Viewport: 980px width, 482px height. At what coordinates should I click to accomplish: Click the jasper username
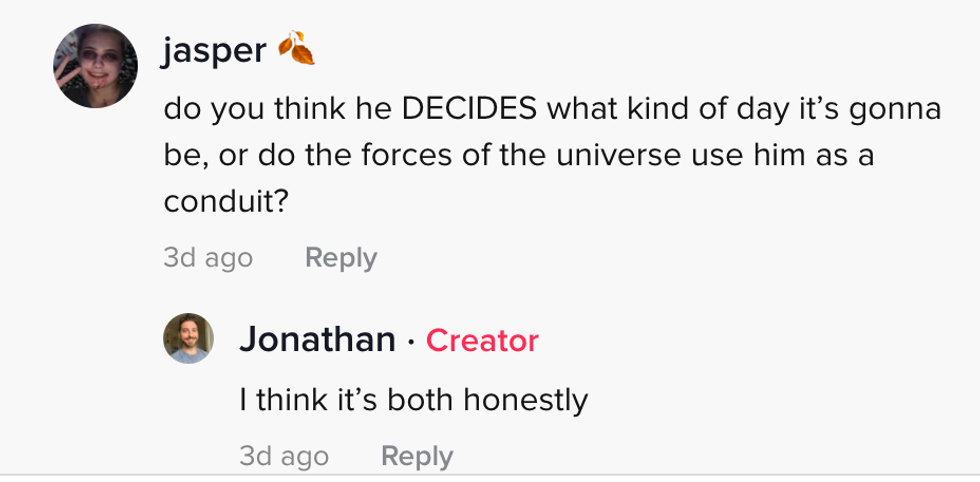[214, 50]
